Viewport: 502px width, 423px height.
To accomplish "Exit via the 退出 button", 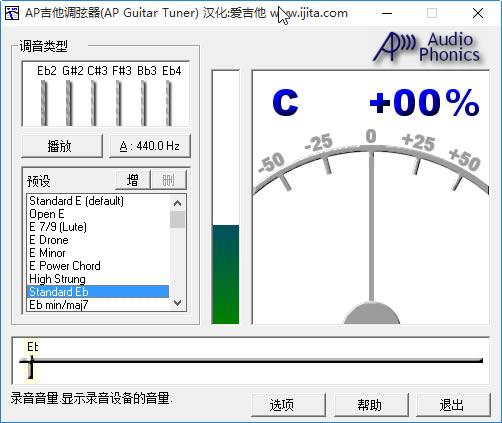I will coord(453,405).
